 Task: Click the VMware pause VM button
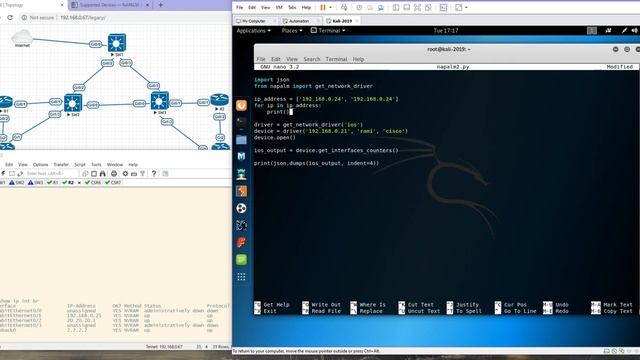pyautogui.click(x=323, y=7)
